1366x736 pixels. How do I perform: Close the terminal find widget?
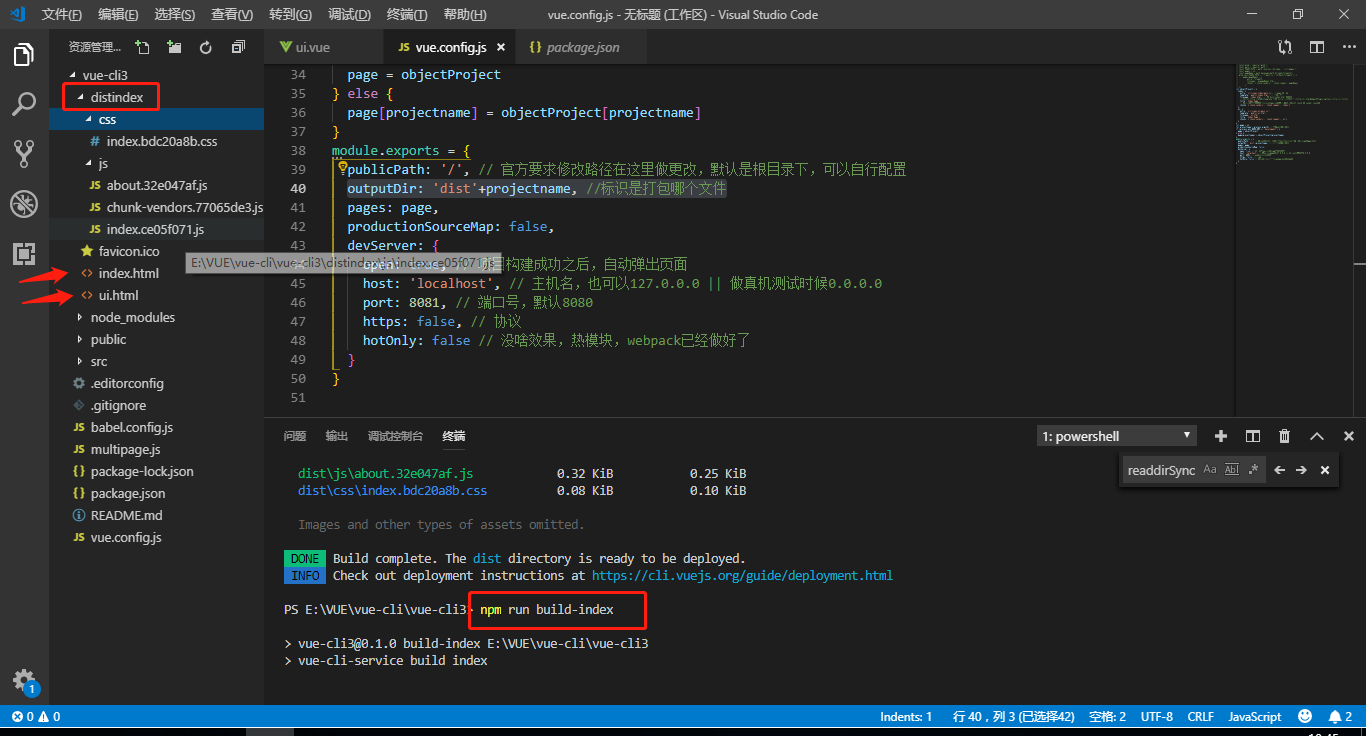(x=1325, y=470)
